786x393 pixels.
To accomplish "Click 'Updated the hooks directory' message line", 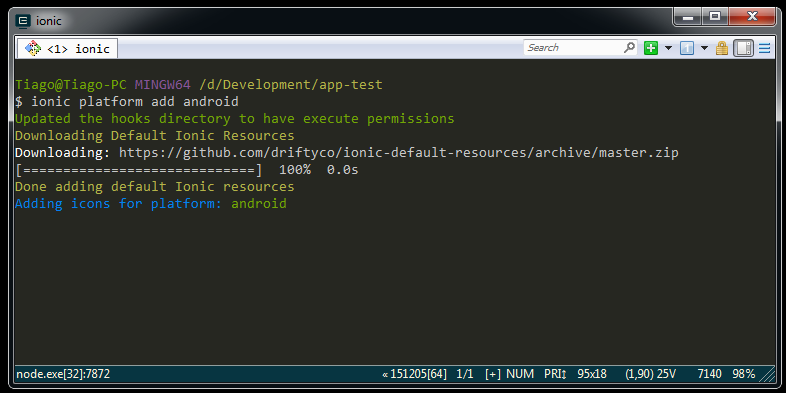I will point(235,119).
